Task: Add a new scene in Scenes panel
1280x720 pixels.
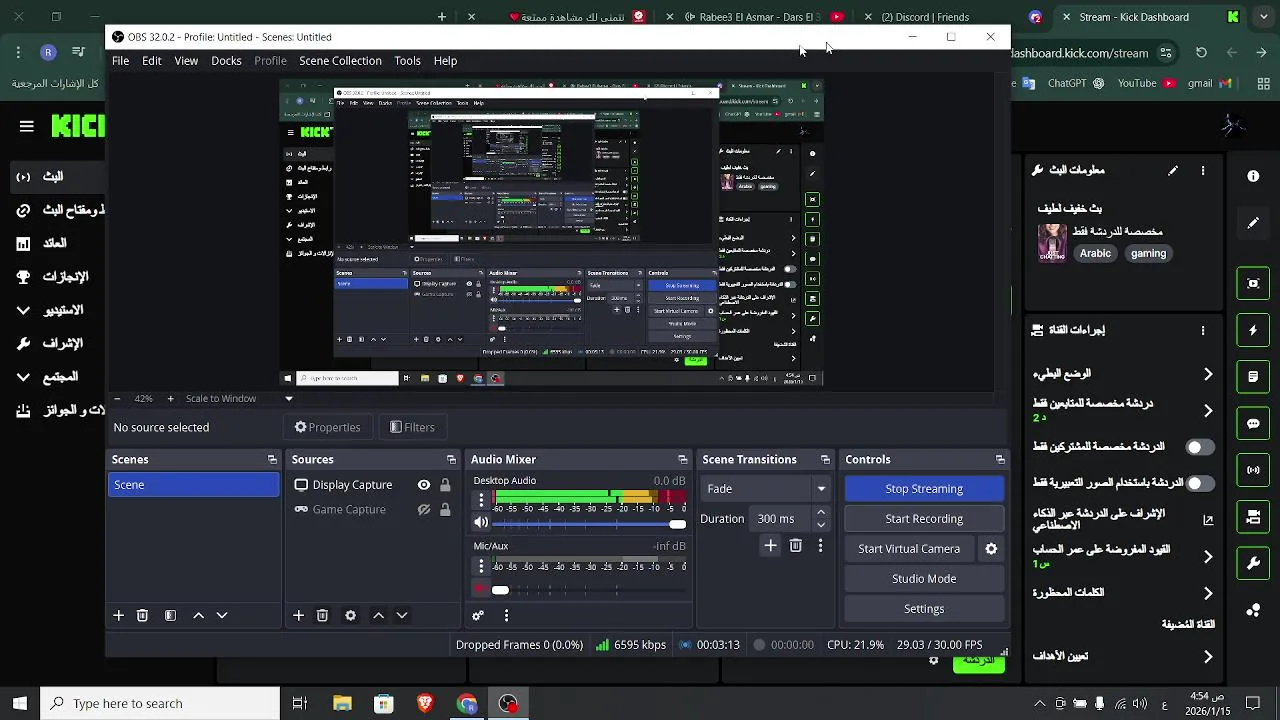Action: 118,615
